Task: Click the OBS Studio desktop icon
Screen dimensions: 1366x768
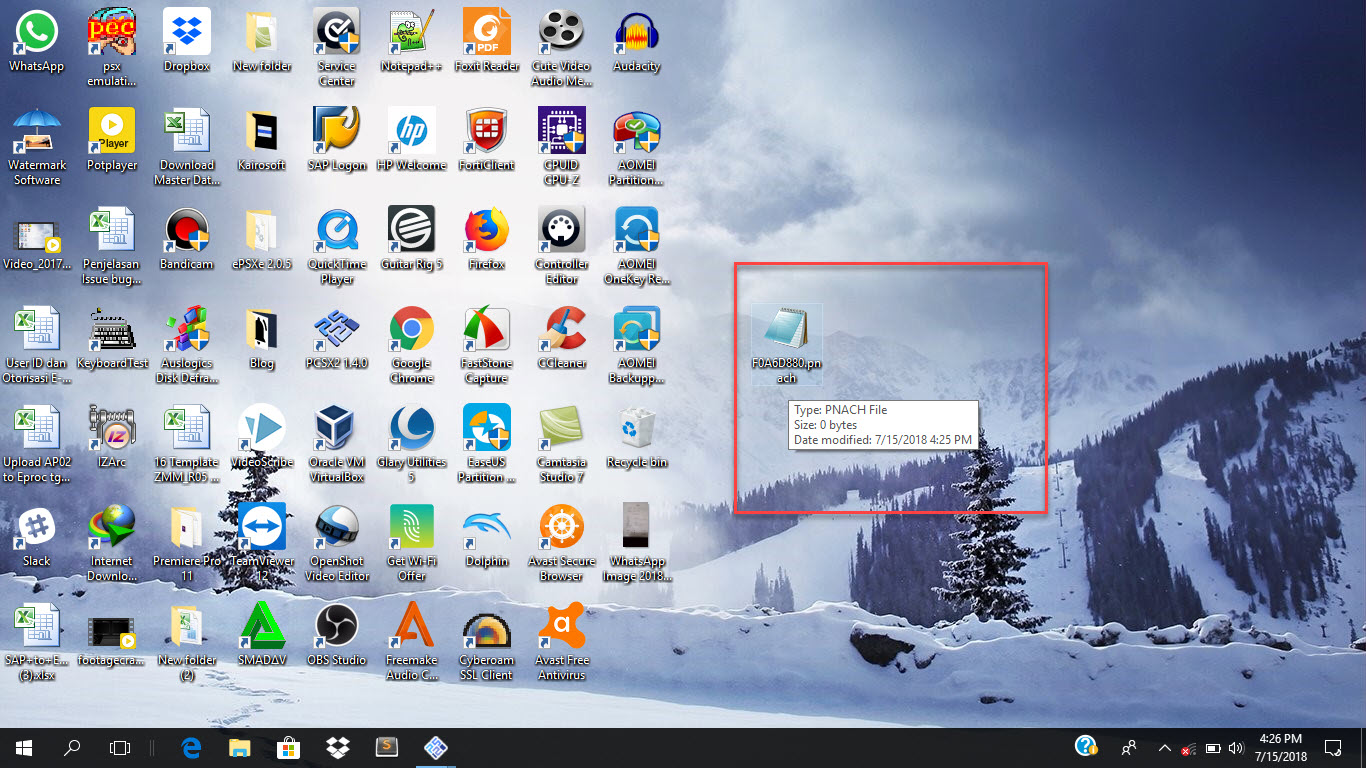Action: point(337,626)
